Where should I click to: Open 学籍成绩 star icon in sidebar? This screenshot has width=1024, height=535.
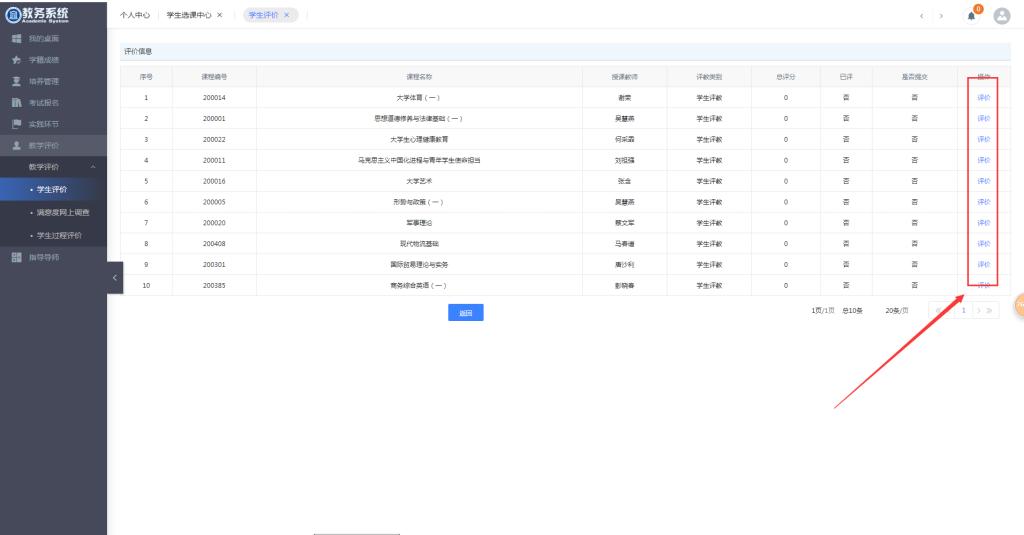[x=16, y=60]
